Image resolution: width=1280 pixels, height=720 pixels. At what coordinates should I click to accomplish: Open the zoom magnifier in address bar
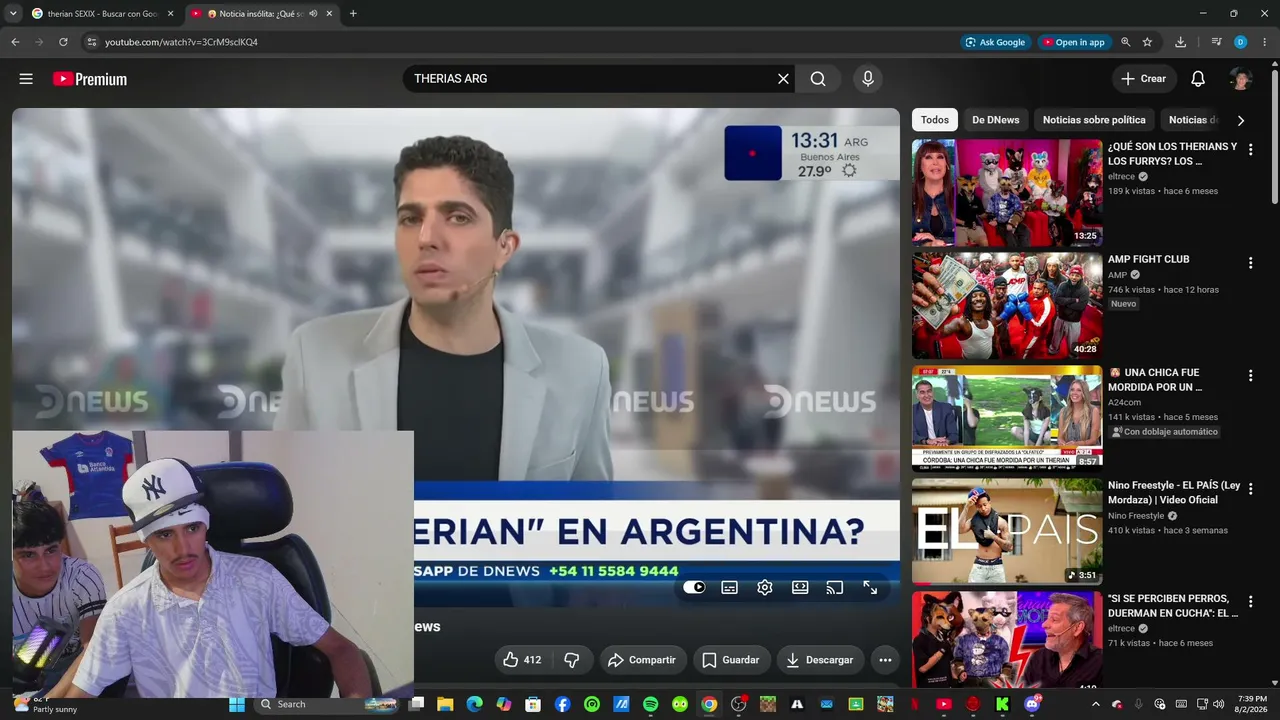click(x=1126, y=42)
